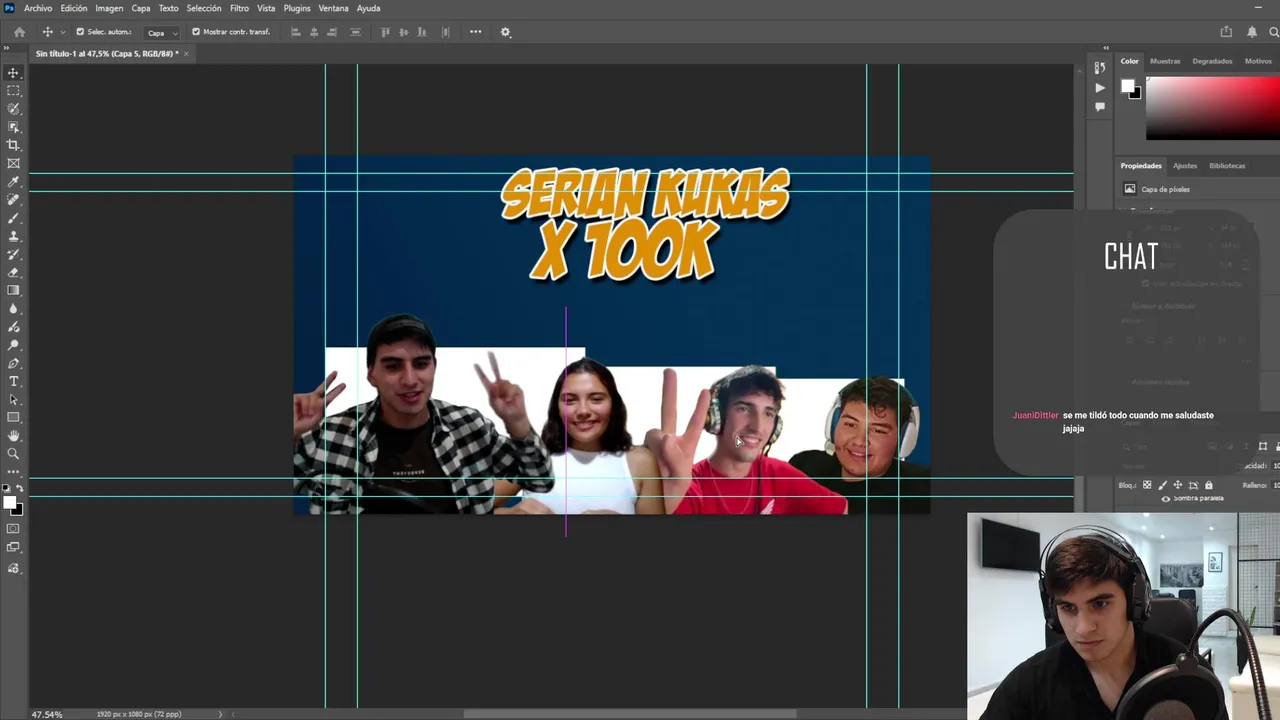Toggle lock image pixels brush icon
Screen dimensions: 1280x720
pyautogui.click(x=1162, y=485)
